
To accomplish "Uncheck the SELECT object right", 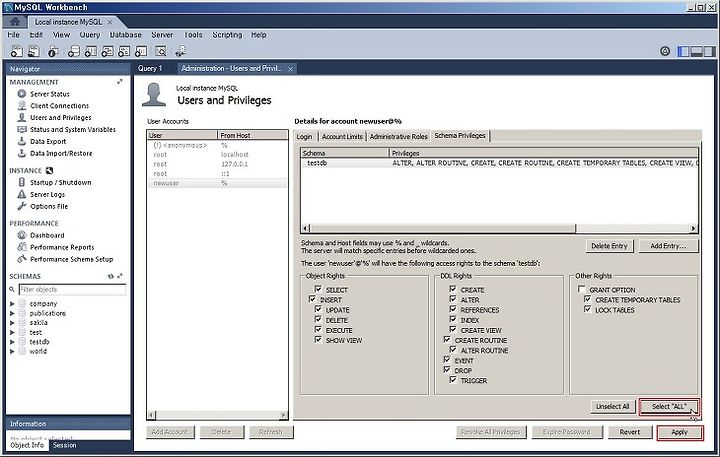I will (x=318, y=289).
